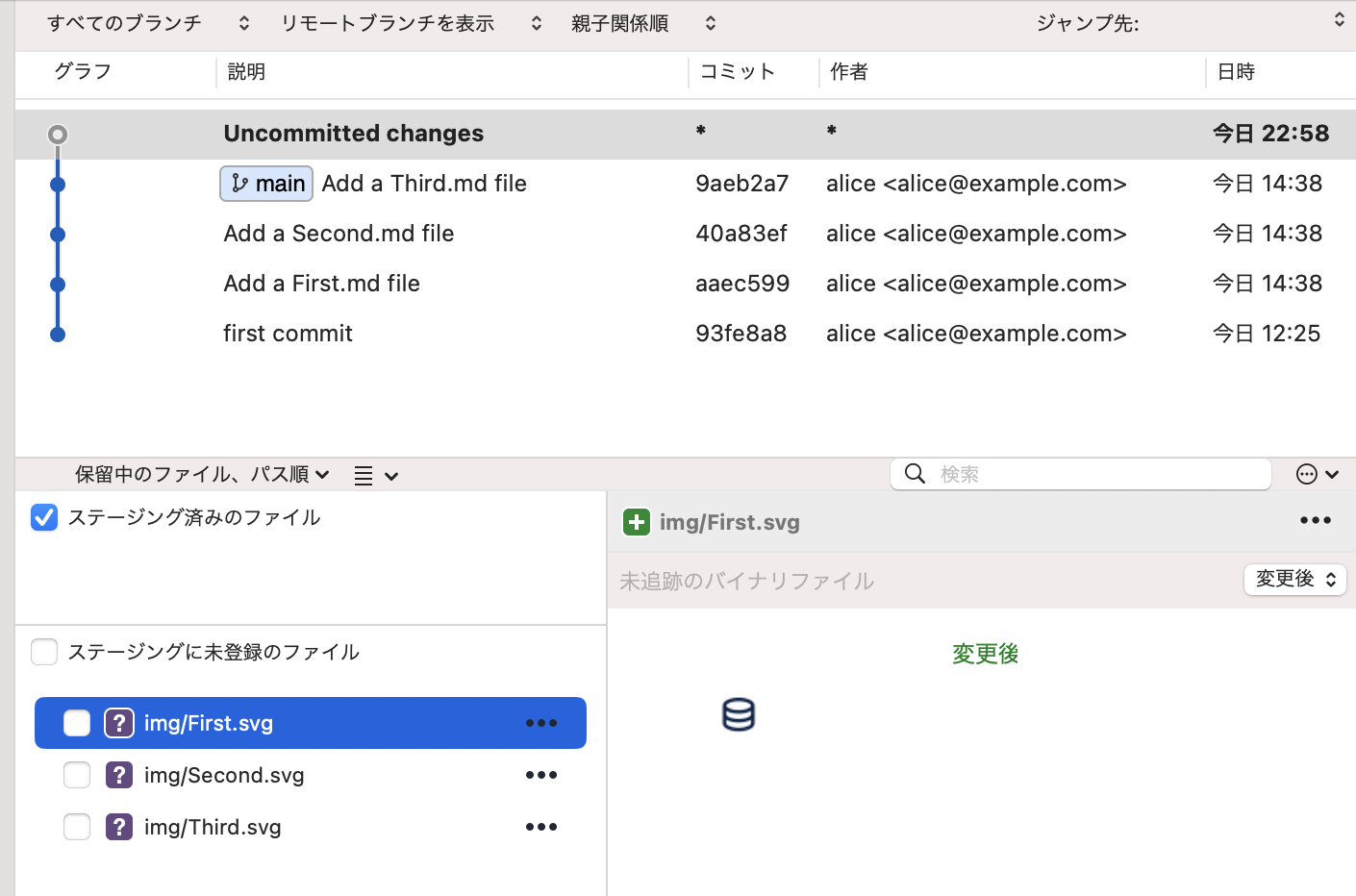Image resolution: width=1356 pixels, height=896 pixels.
Task: Select img/Third.svg in unstaged files
Action: tap(311, 827)
